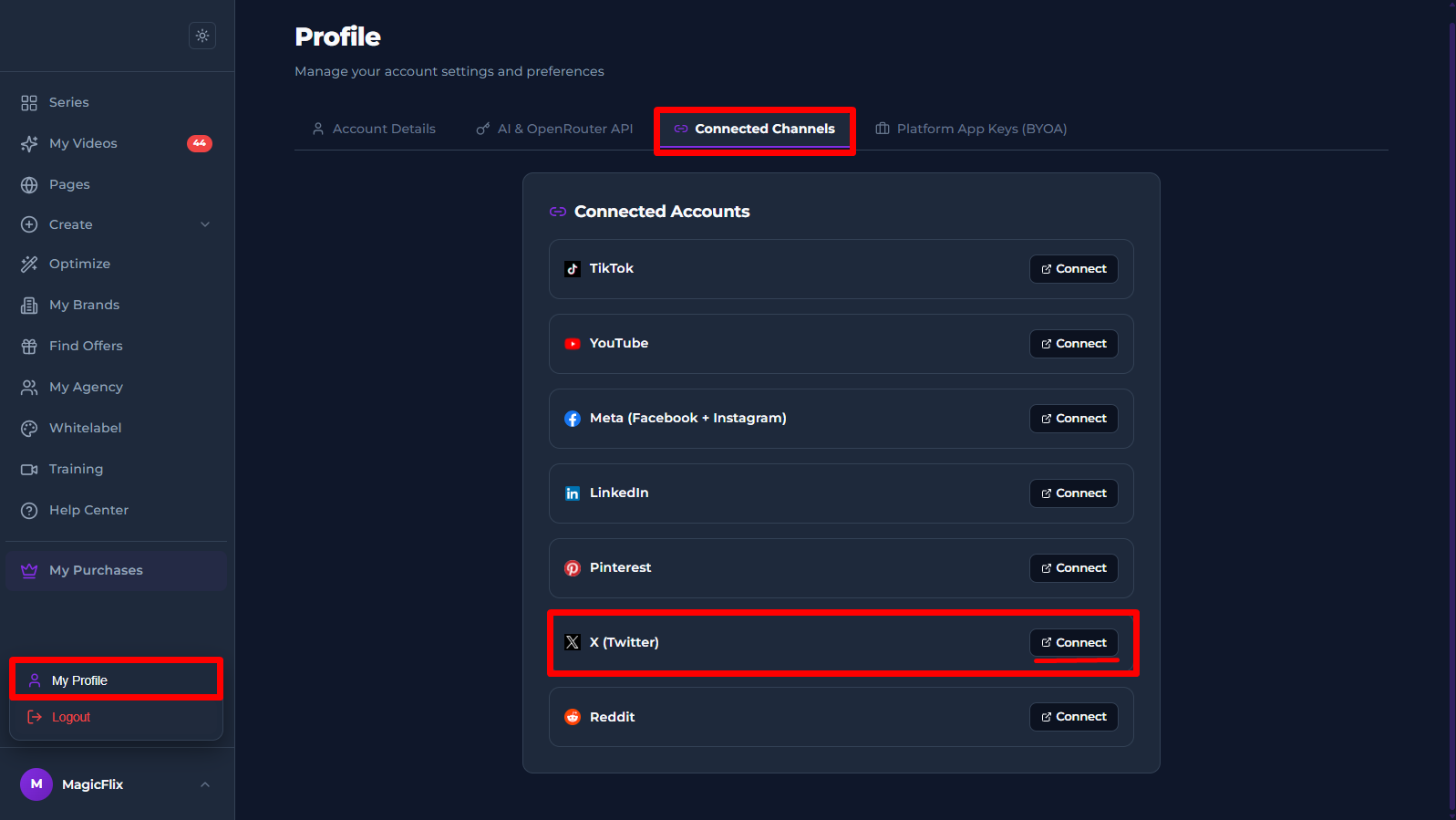Click the My Videos sparkle icon

point(29,143)
